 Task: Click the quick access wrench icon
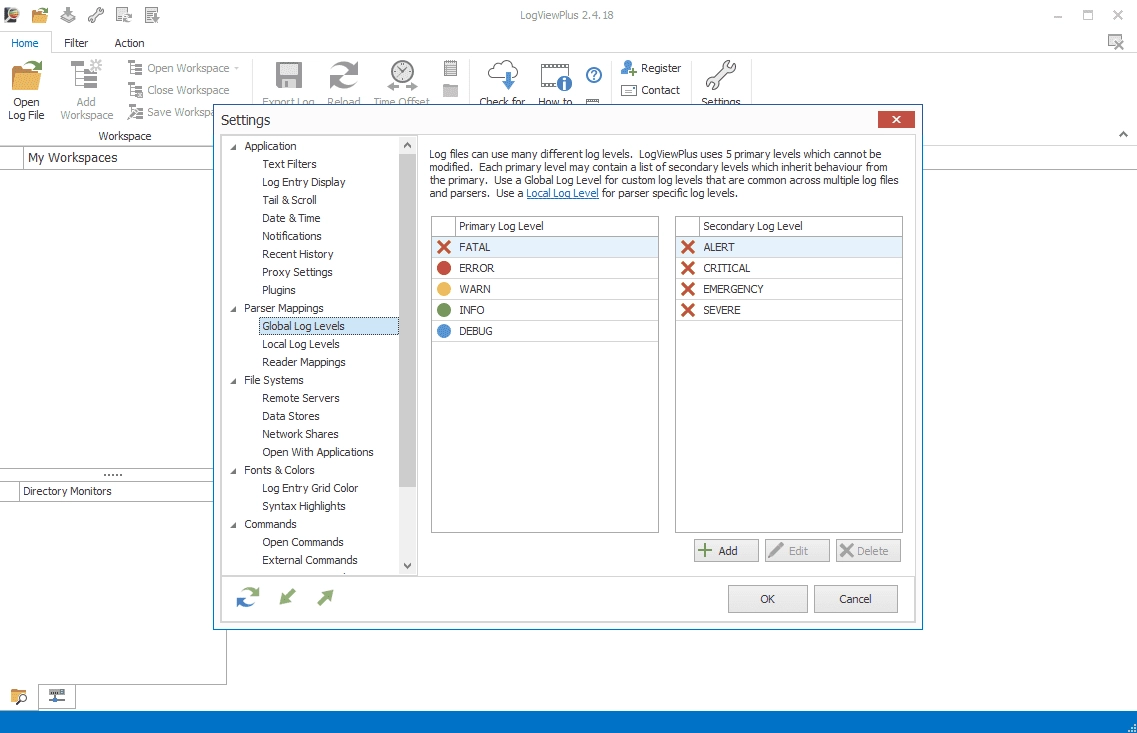(95, 15)
